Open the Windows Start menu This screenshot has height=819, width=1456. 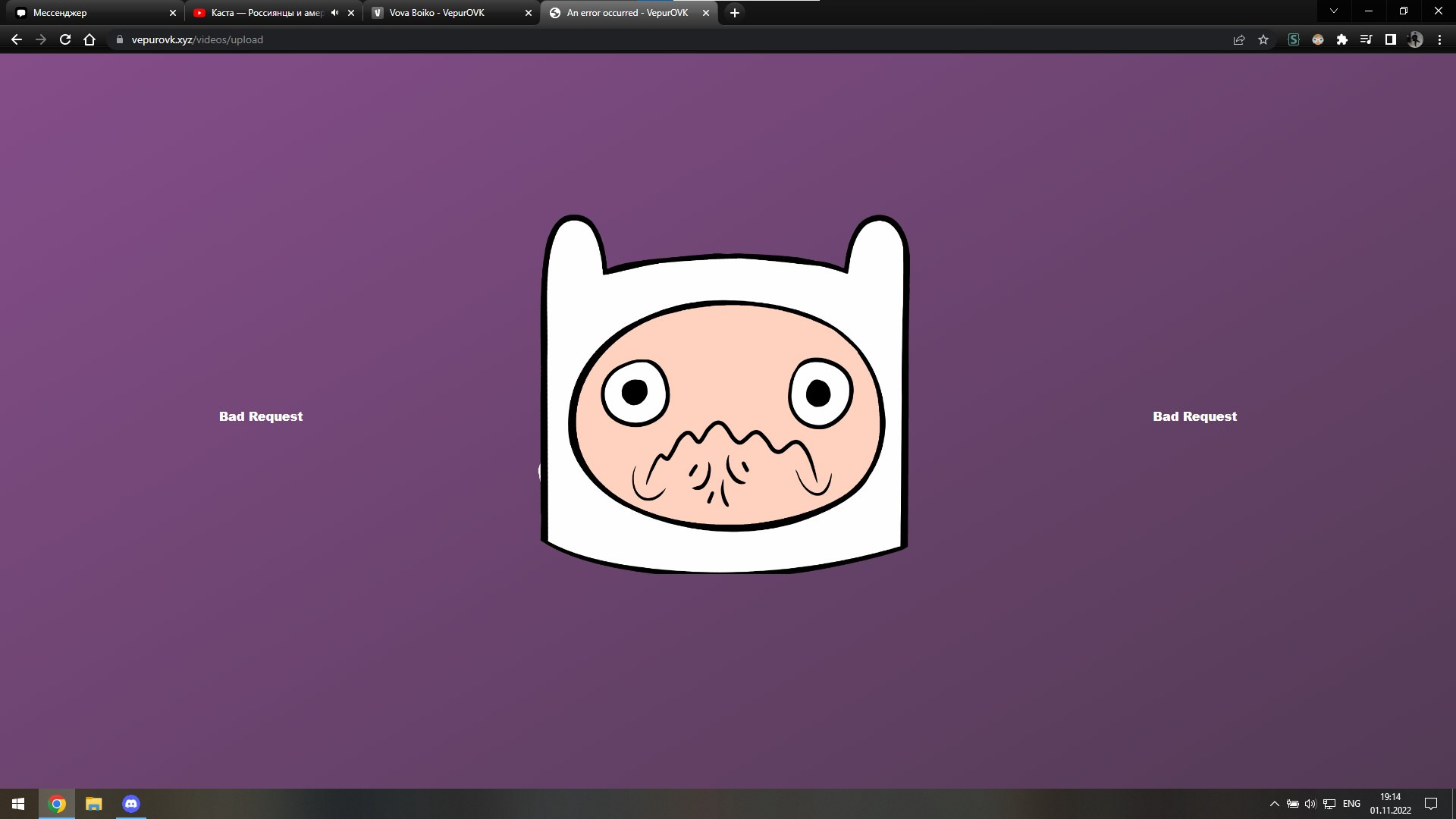[18, 804]
